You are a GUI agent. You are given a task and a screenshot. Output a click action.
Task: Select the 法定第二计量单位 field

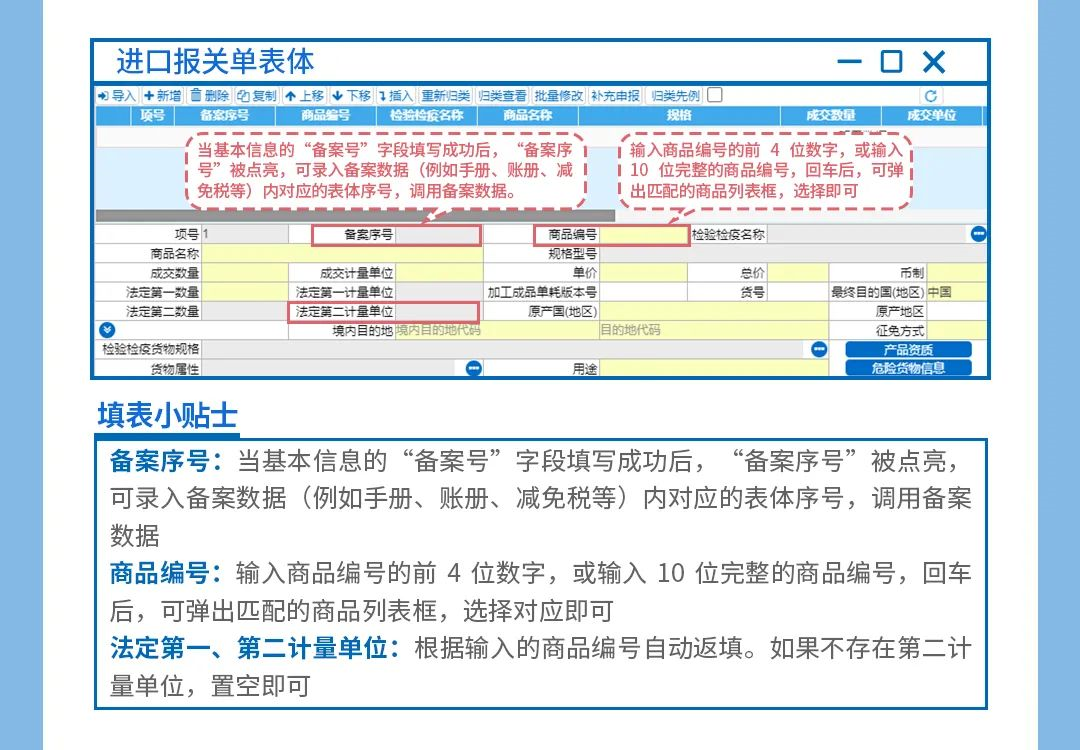437,312
